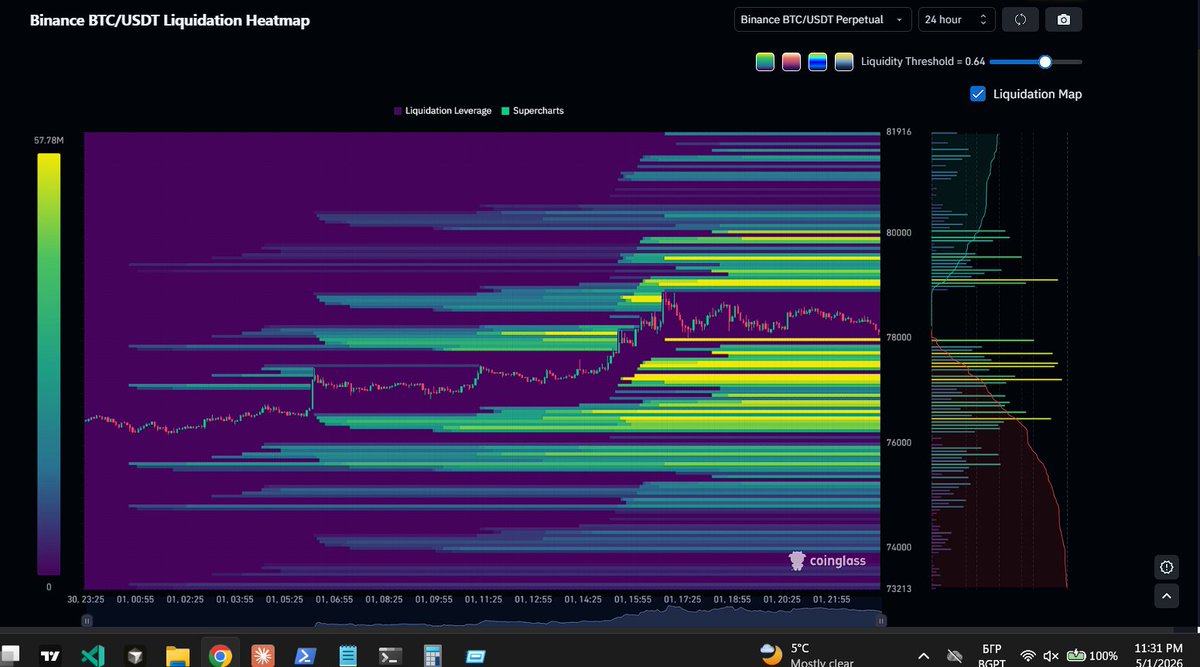Click the 73213 bottom price label
1200x667 pixels.
click(x=899, y=589)
